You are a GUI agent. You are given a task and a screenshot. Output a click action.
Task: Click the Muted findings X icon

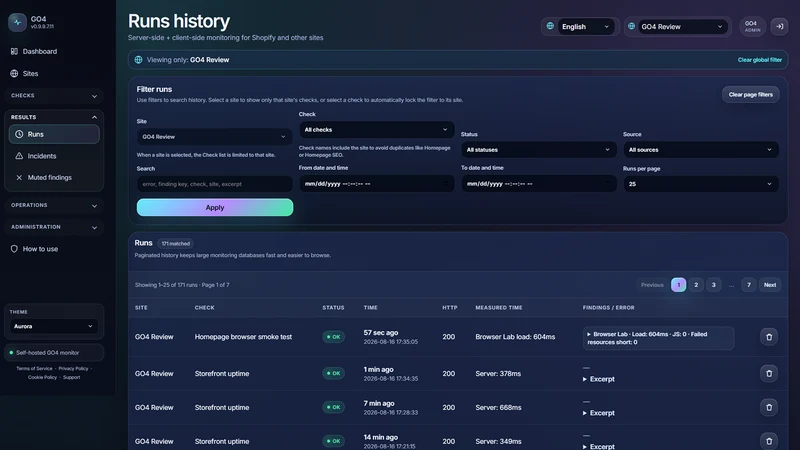[x=19, y=178]
